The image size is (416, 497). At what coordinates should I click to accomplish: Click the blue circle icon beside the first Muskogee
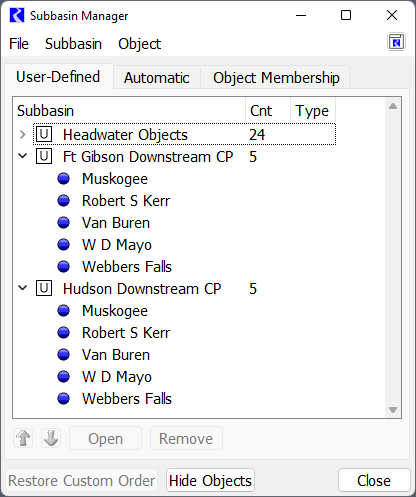click(x=63, y=179)
